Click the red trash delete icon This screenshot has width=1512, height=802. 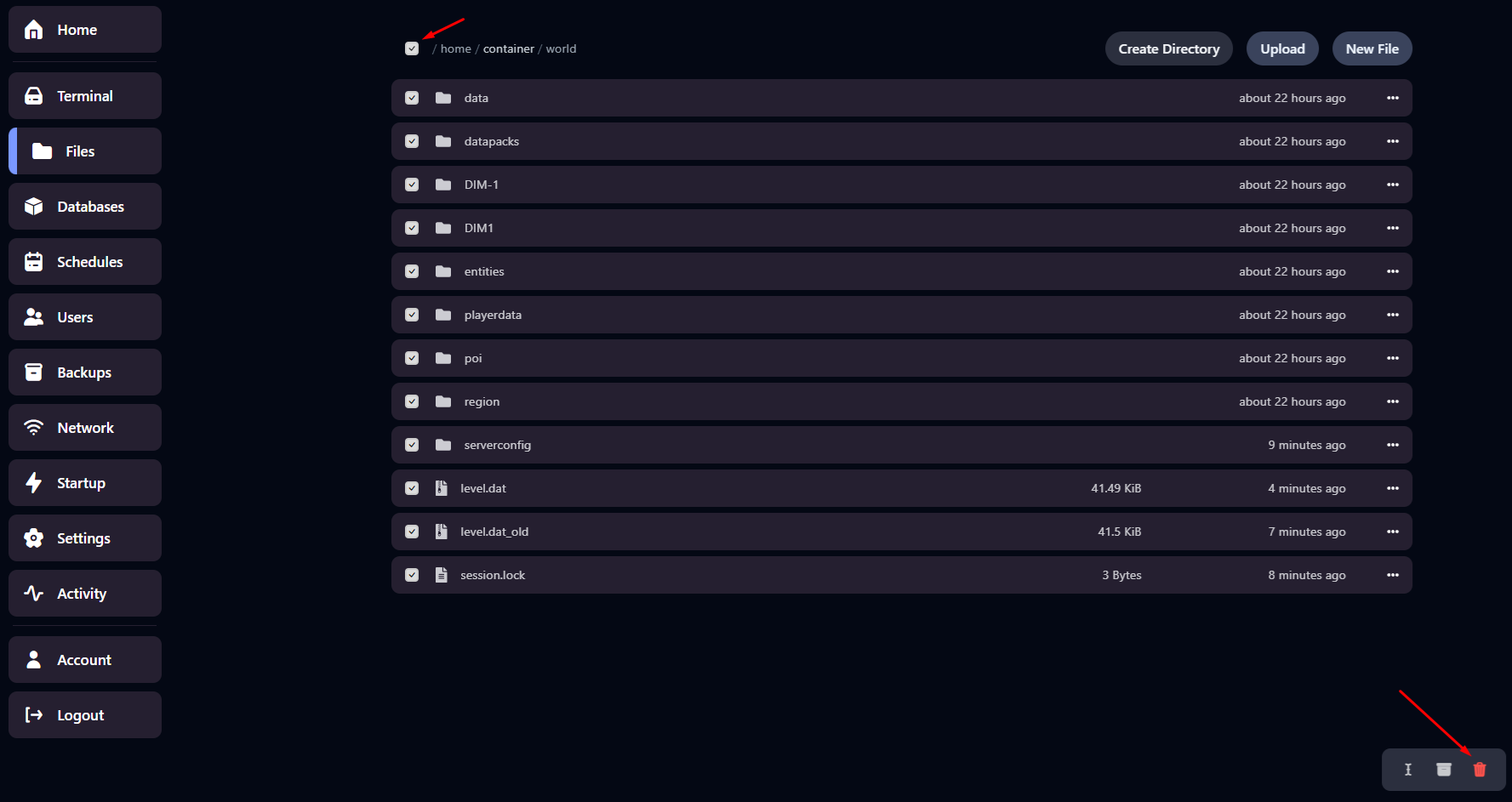[x=1480, y=770]
